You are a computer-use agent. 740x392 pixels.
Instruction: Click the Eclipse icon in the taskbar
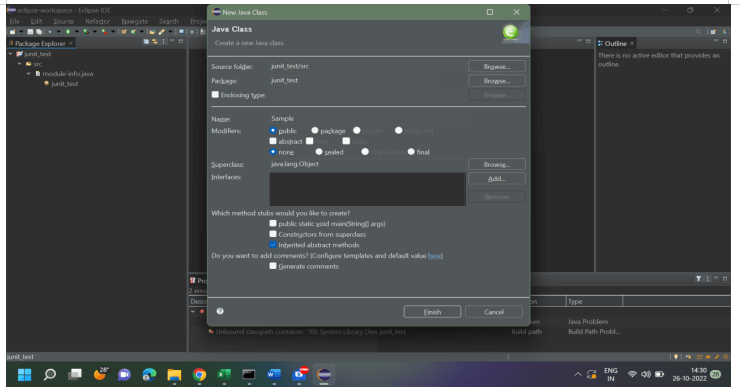pos(324,375)
